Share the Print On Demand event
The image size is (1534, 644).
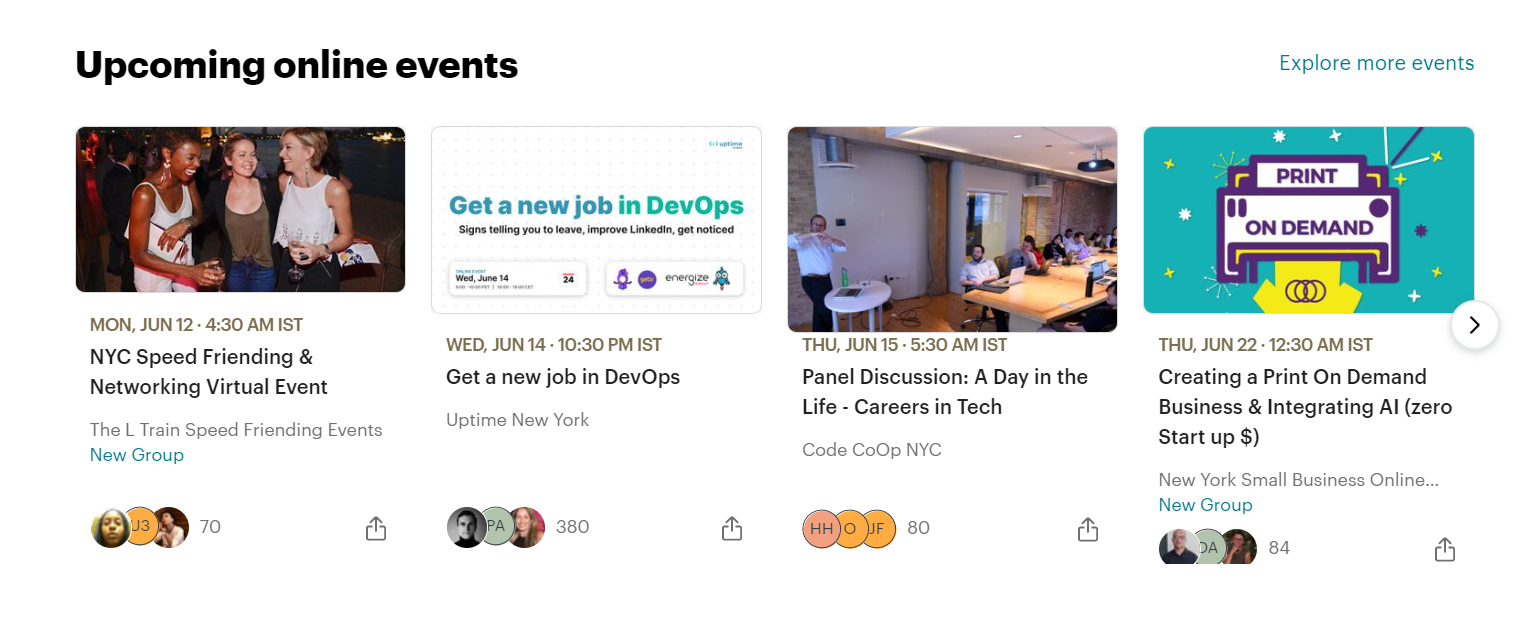click(1444, 549)
